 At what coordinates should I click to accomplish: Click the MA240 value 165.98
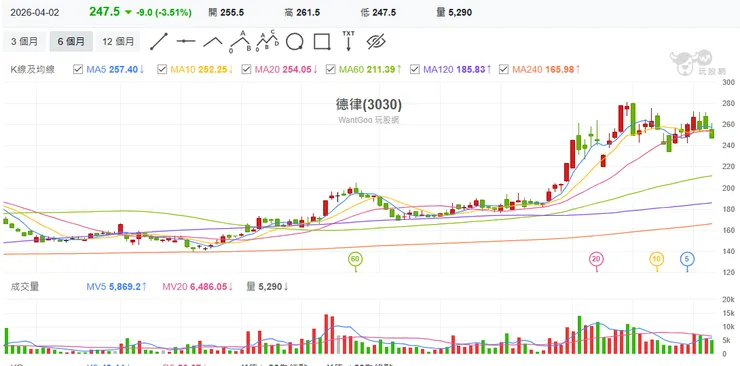coord(560,70)
